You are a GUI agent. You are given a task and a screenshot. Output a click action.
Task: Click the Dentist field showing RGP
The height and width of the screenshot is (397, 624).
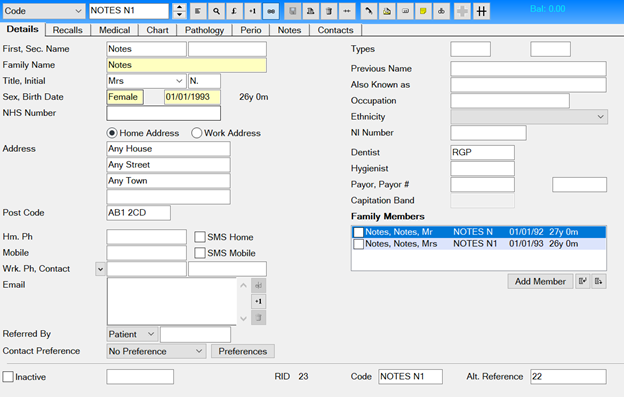coord(482,153)
